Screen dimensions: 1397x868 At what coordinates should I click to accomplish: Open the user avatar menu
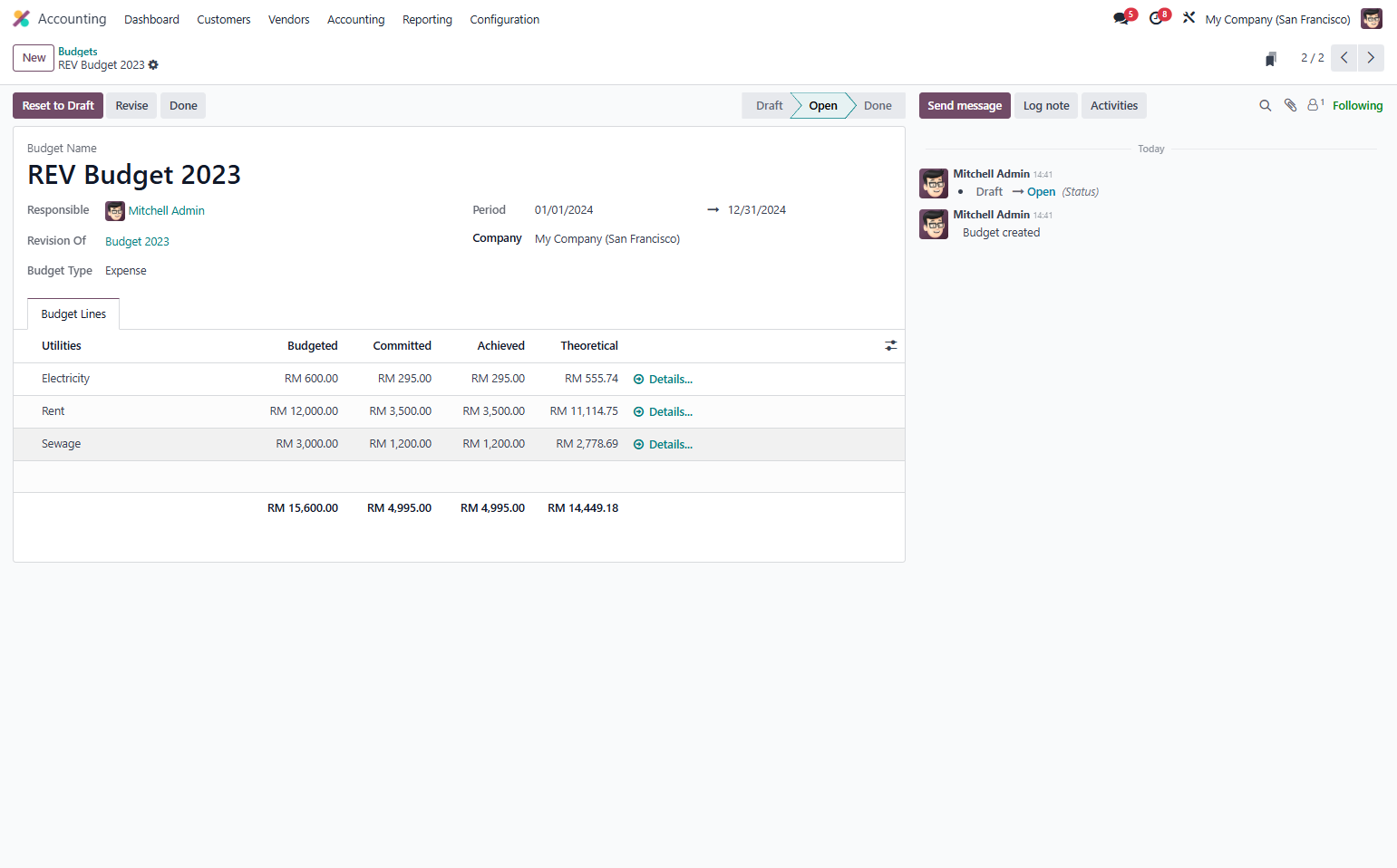pyautogui.click(x=1371, y=19)
